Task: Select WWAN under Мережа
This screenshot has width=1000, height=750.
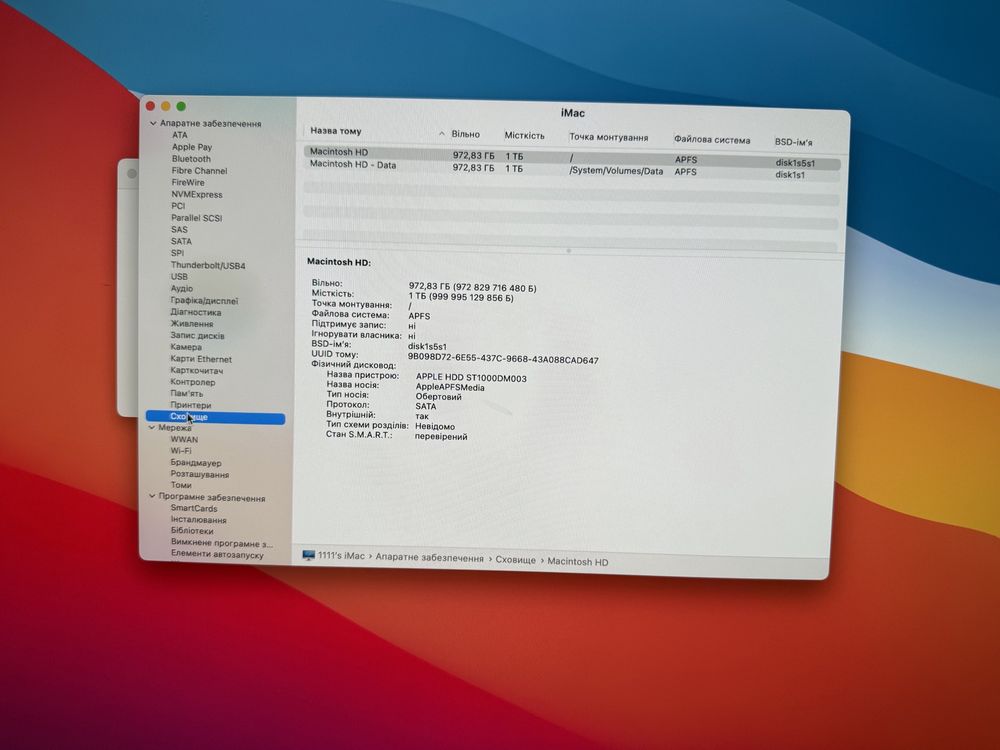Action: coord(184,439)
